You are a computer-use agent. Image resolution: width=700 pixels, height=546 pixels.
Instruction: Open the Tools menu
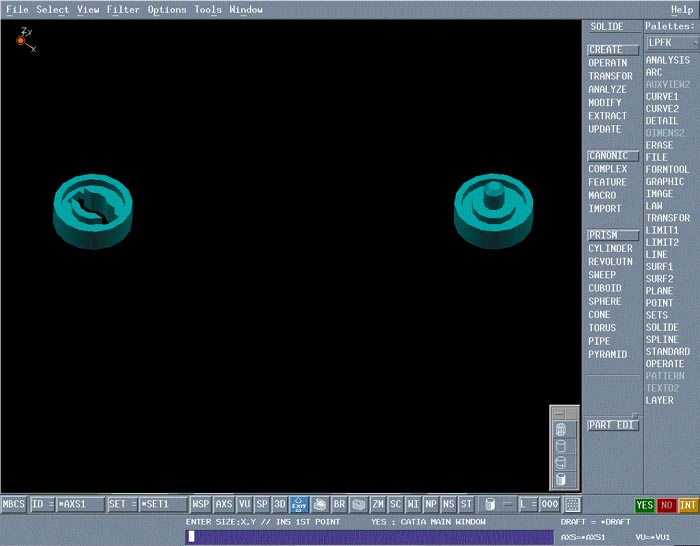pyautogui.click(x=208, y=10)
